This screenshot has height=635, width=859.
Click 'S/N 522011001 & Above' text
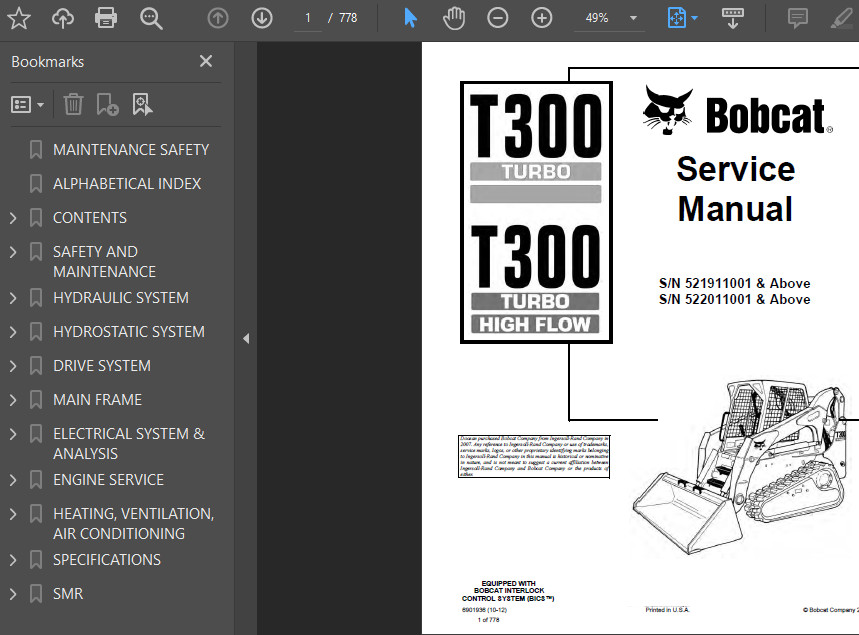735,299
